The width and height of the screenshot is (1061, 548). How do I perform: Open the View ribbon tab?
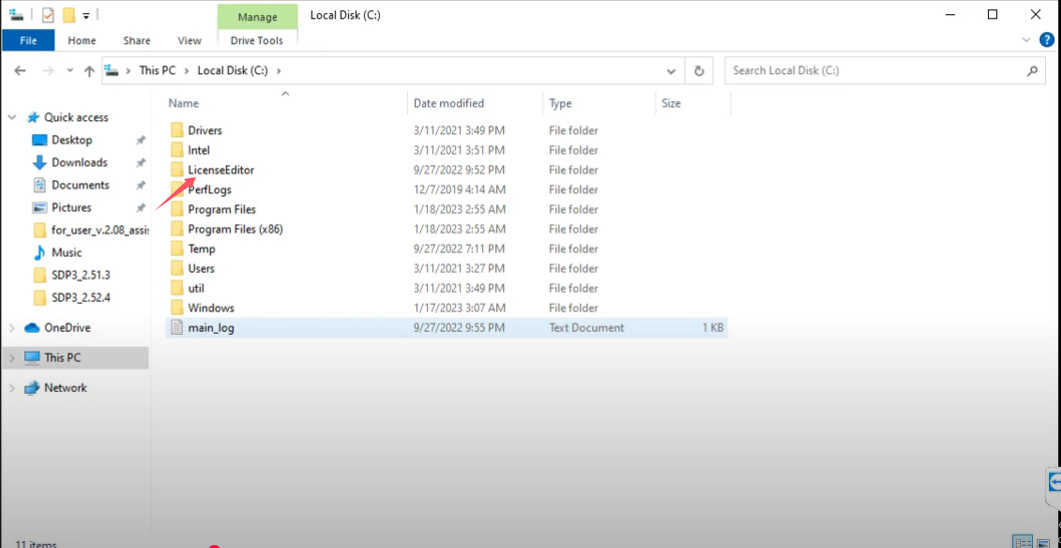(189, 41)
